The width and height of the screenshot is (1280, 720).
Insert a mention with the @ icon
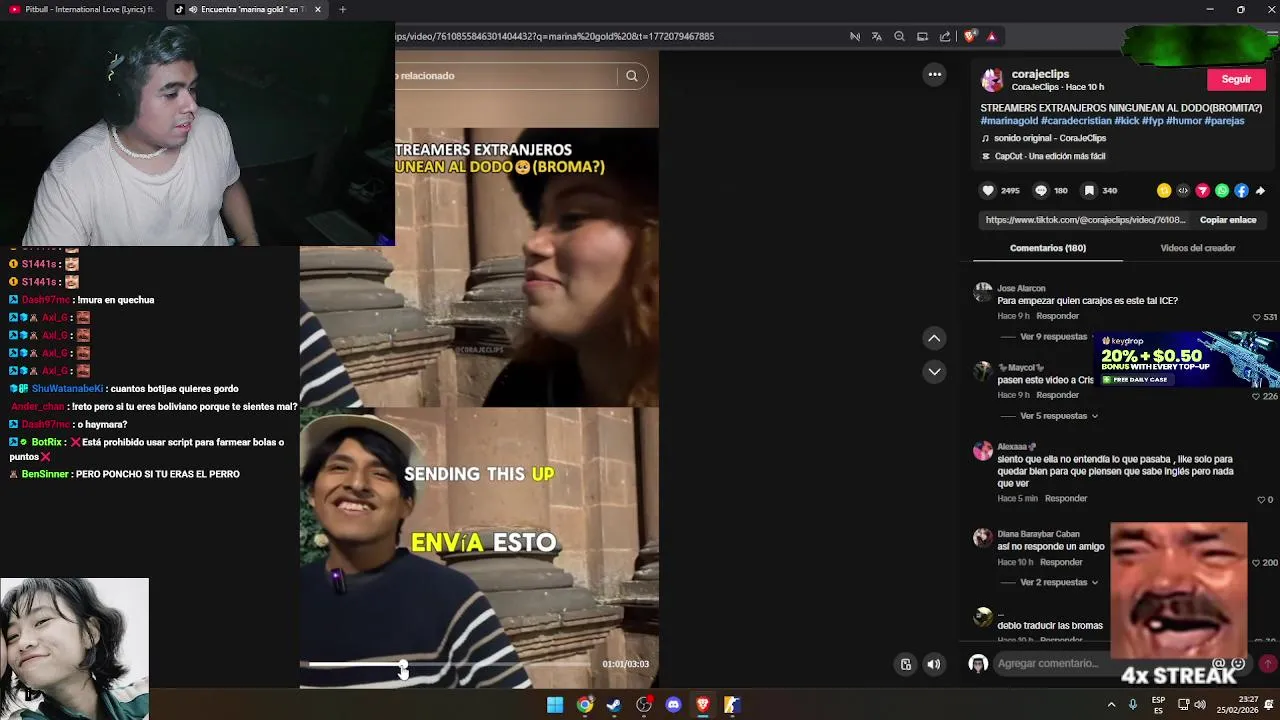[x=1219, y=663]
